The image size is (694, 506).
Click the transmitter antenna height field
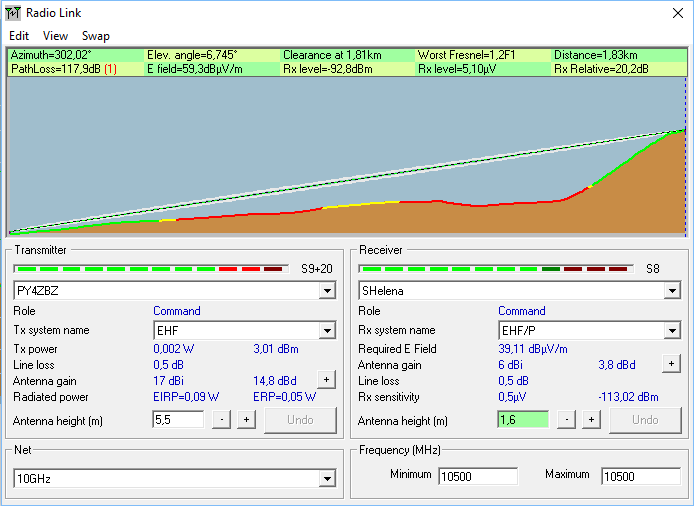tap(177, 420)
